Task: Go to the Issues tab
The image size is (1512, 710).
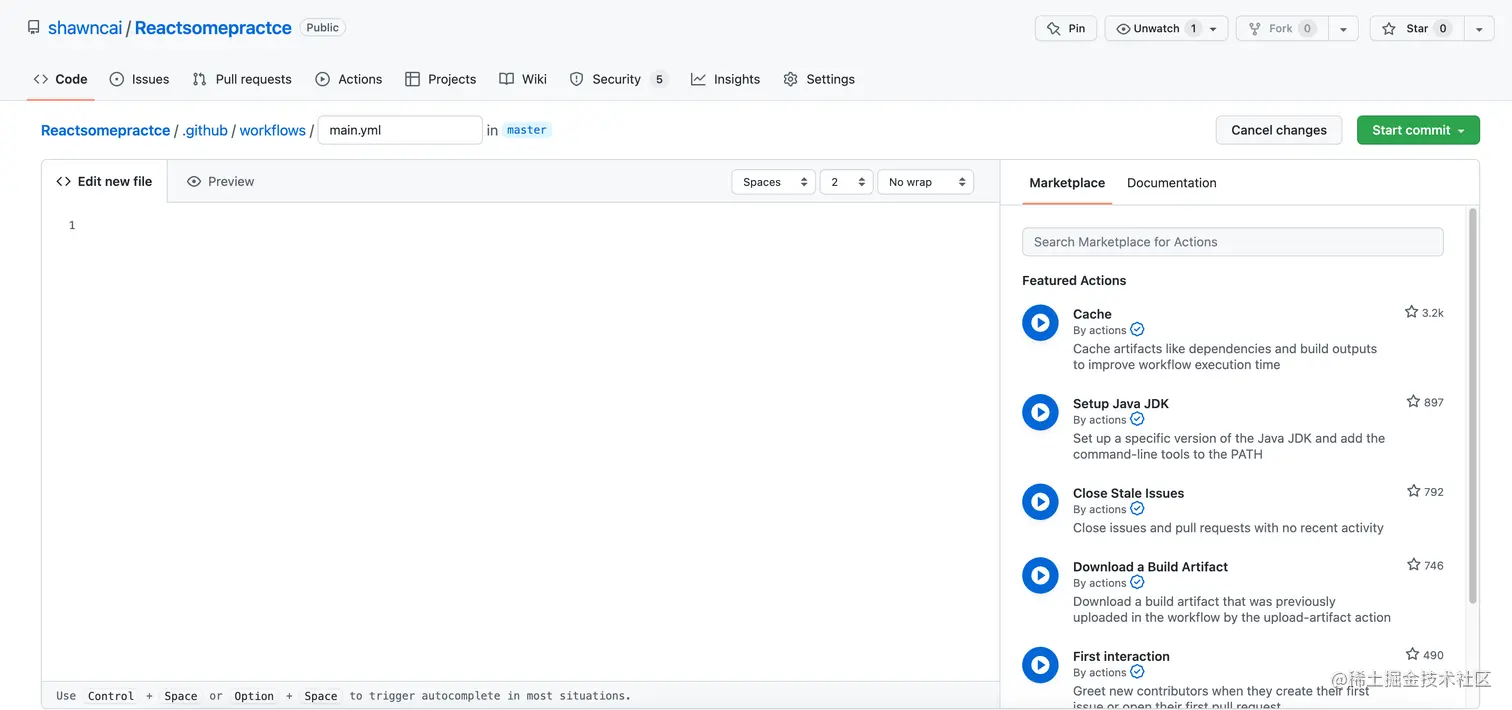Action: [139, 79]
